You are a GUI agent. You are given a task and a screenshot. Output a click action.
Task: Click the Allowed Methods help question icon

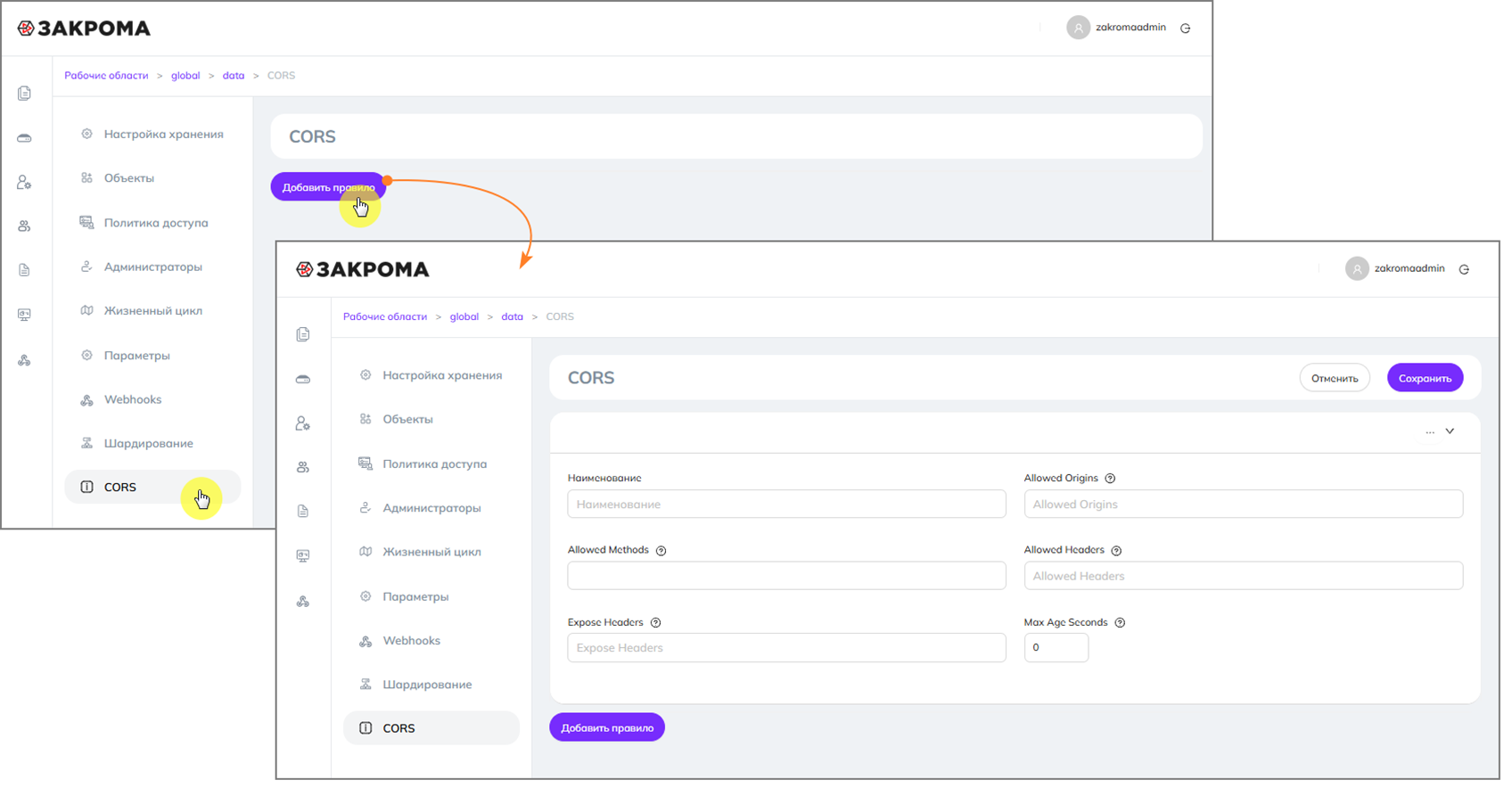click(661, 551)
